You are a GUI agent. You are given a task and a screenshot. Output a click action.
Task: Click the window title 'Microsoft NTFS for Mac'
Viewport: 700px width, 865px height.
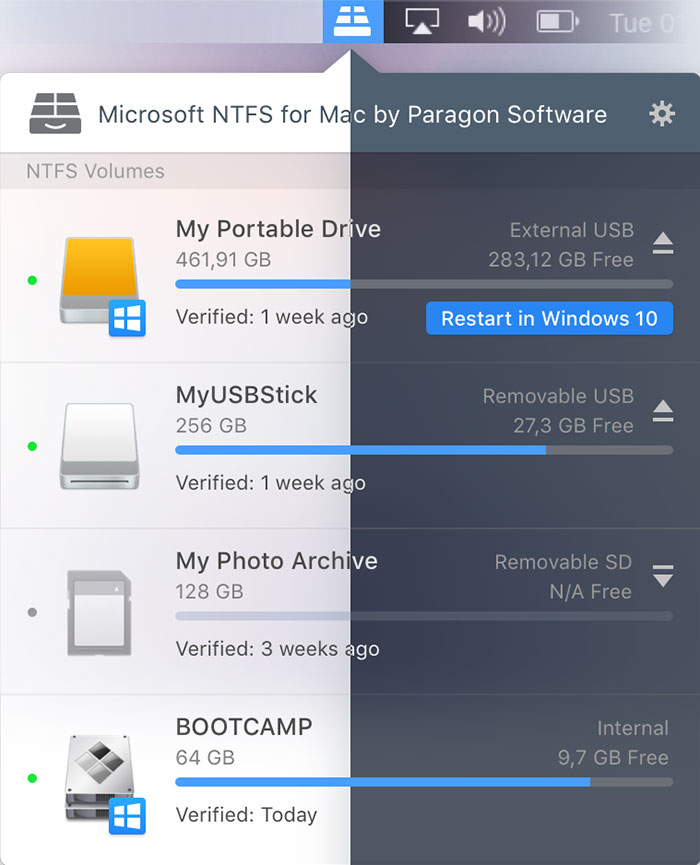click(x=232, y=115)
